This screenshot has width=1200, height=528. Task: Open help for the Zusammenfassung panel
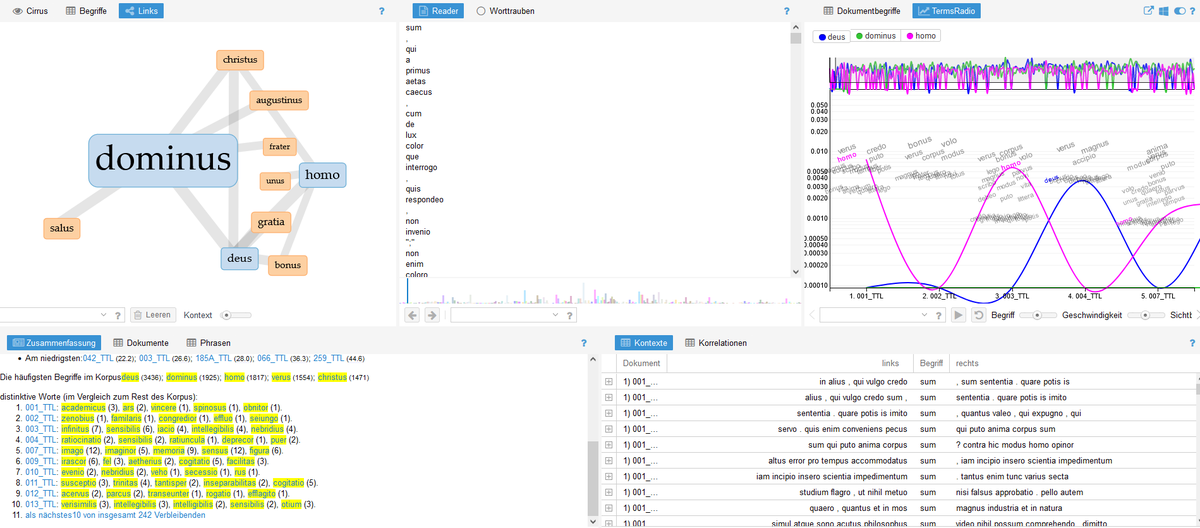point(583,343)
